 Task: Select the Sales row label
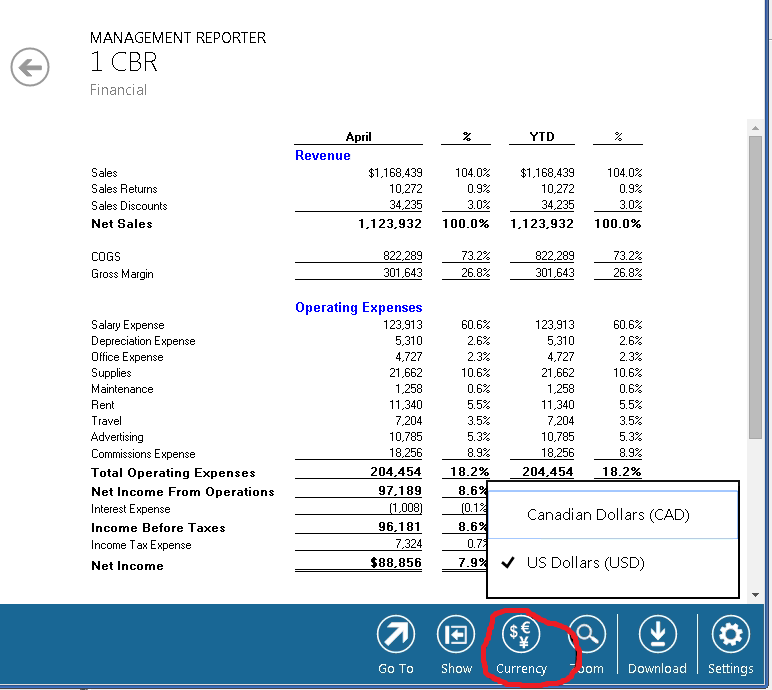104,173
